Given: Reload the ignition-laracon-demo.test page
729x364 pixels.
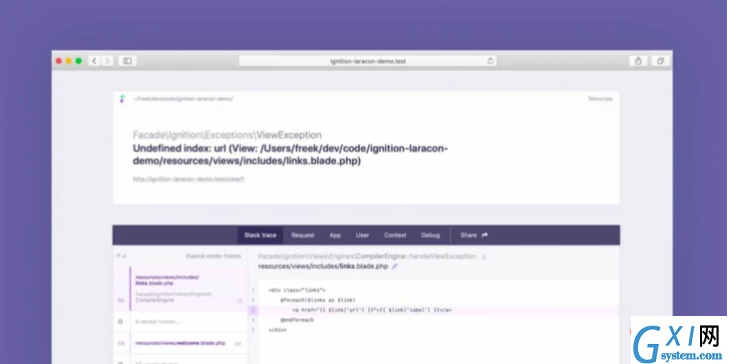Looking at the screenshot, I should coord(490,61).
